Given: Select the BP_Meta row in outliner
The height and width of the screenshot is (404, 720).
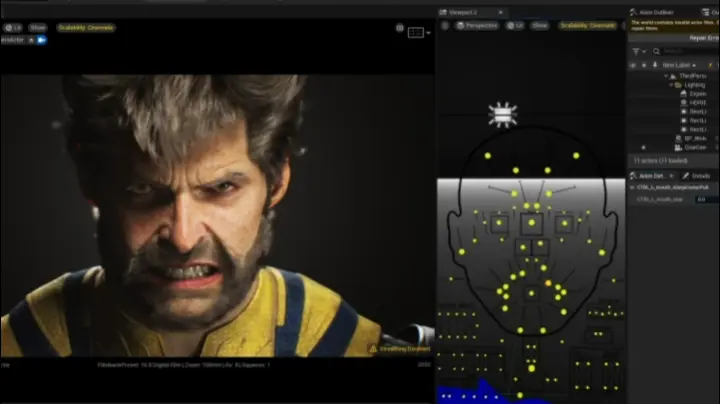Looking at the screenshot, I should (674, 138).
